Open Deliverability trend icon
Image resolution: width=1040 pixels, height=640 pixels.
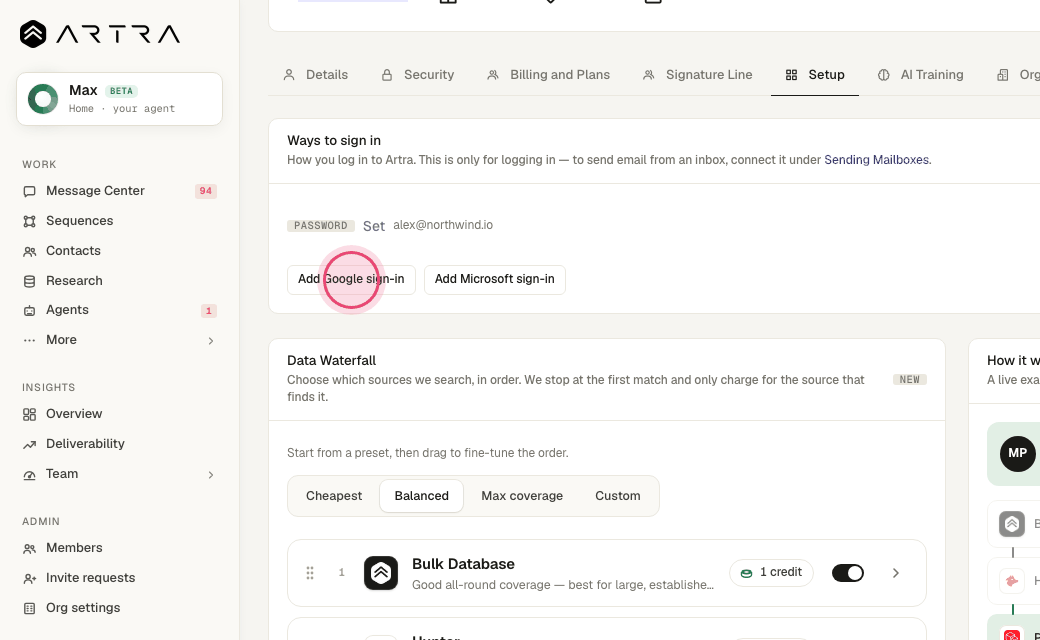pos(29,444)
